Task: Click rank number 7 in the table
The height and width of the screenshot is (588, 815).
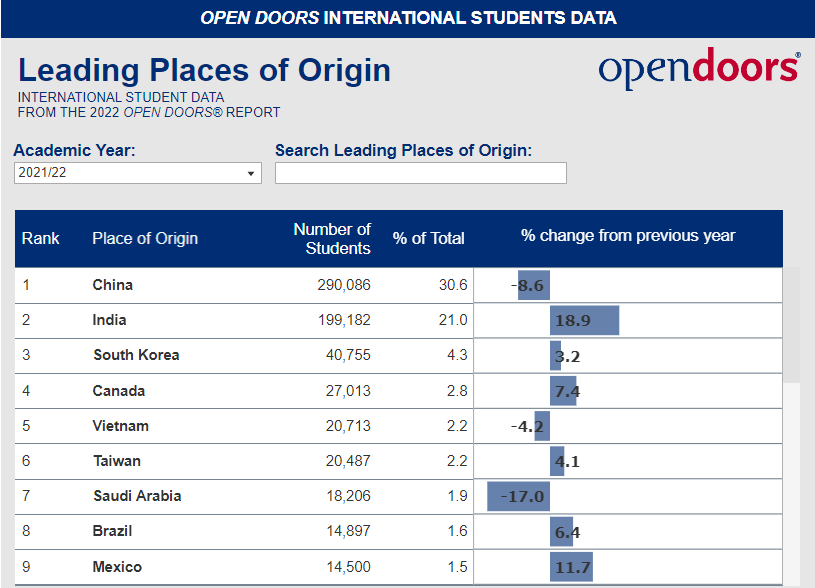Action: [x=26, y=496]
